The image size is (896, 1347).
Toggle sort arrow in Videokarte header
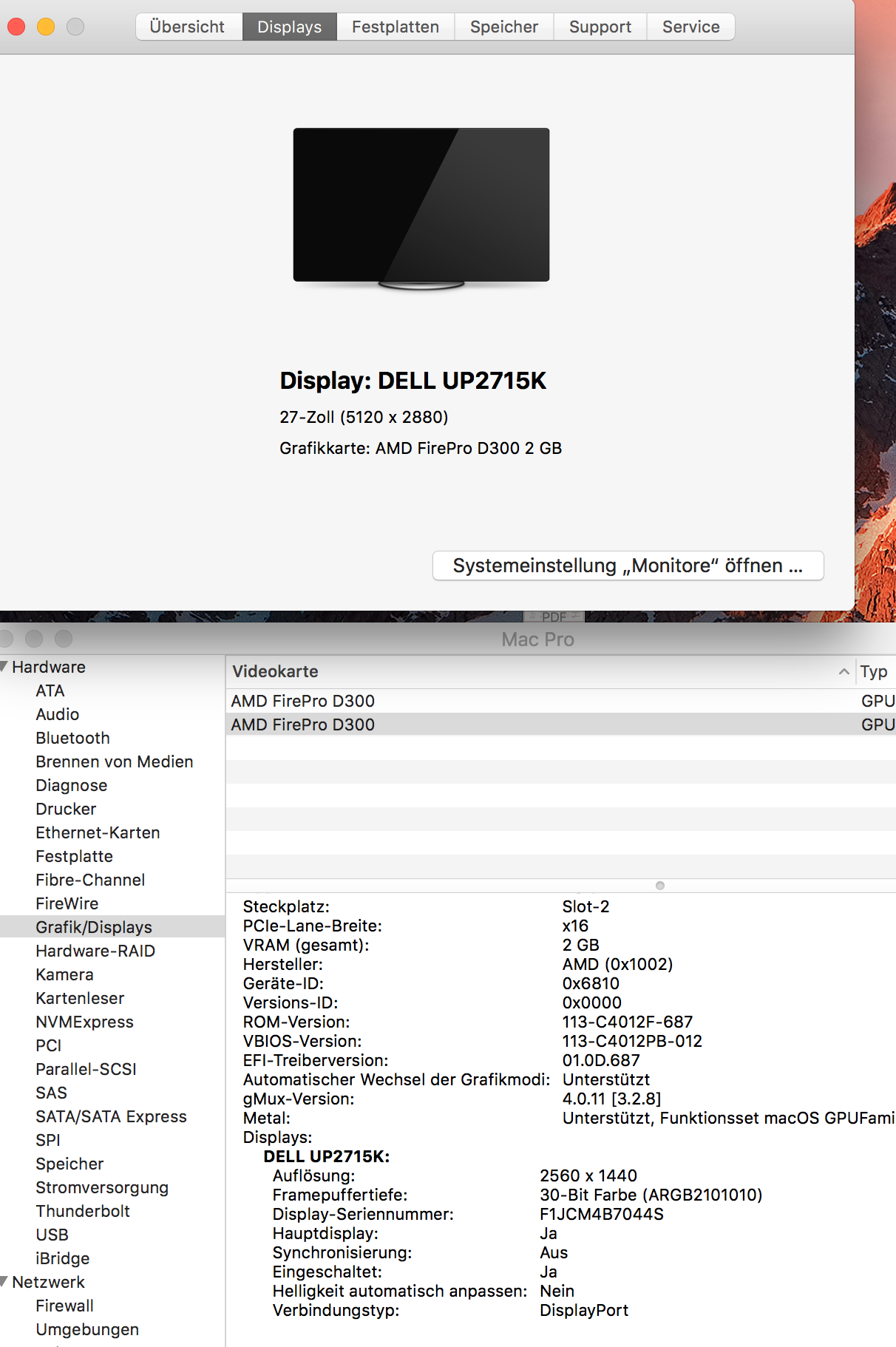tap(844, 671)
